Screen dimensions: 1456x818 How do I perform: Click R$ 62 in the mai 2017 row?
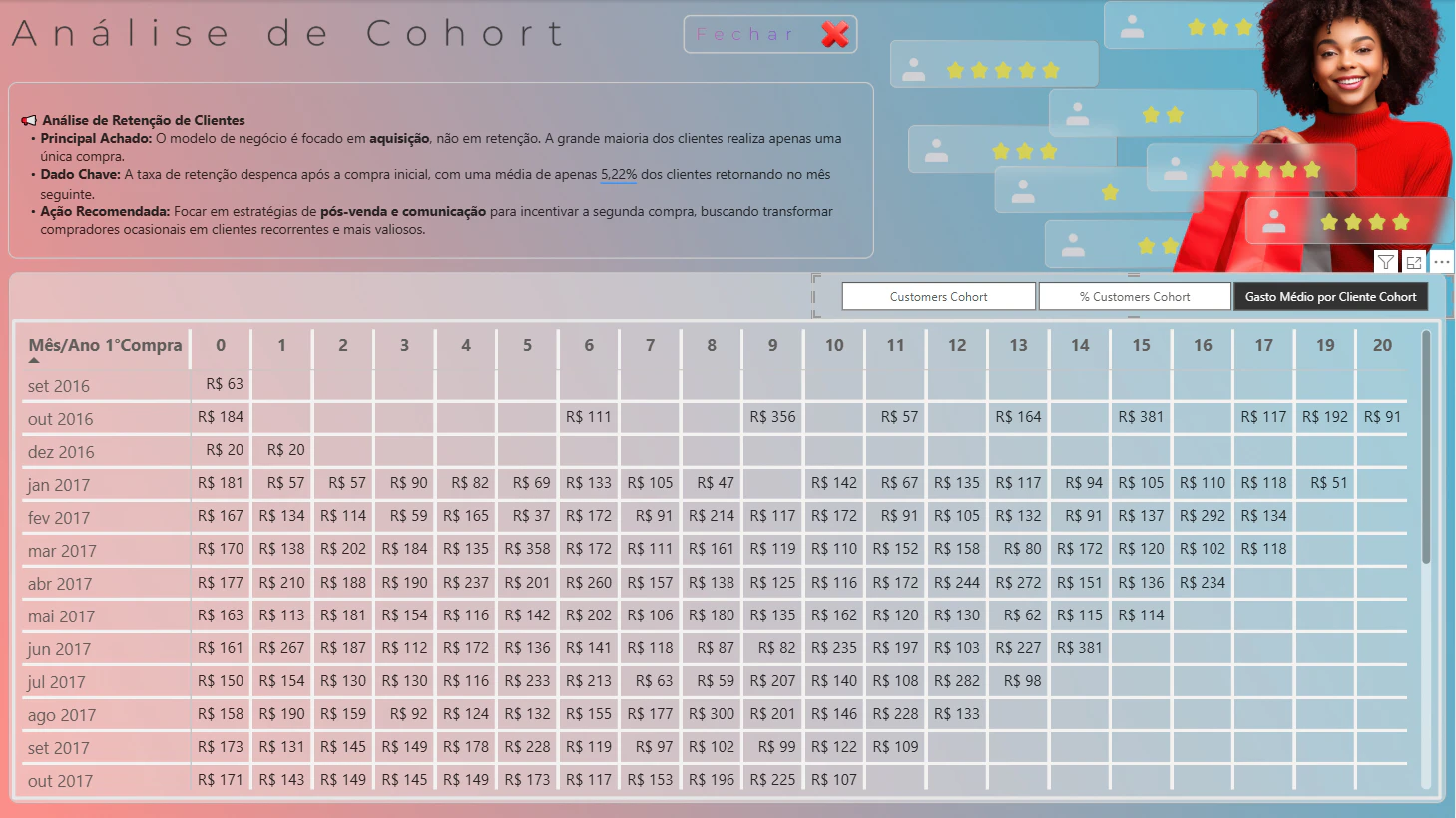point(1022,614)
